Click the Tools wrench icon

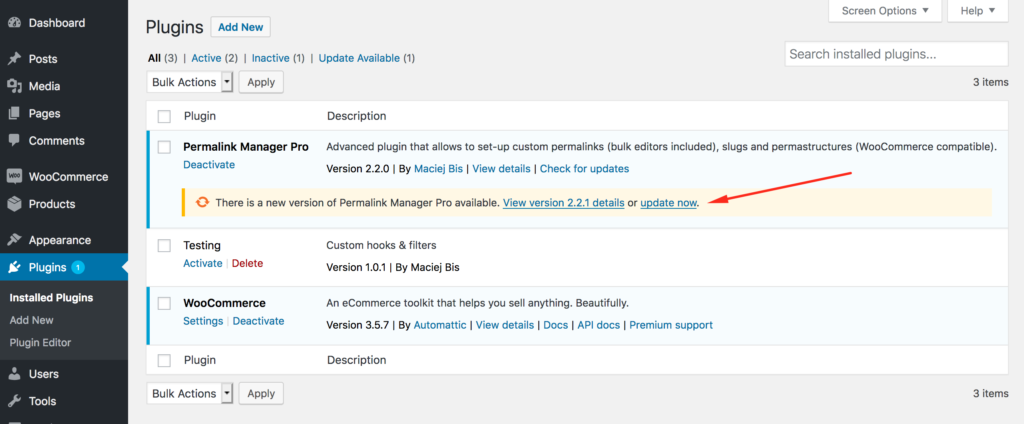pos(14,401)
